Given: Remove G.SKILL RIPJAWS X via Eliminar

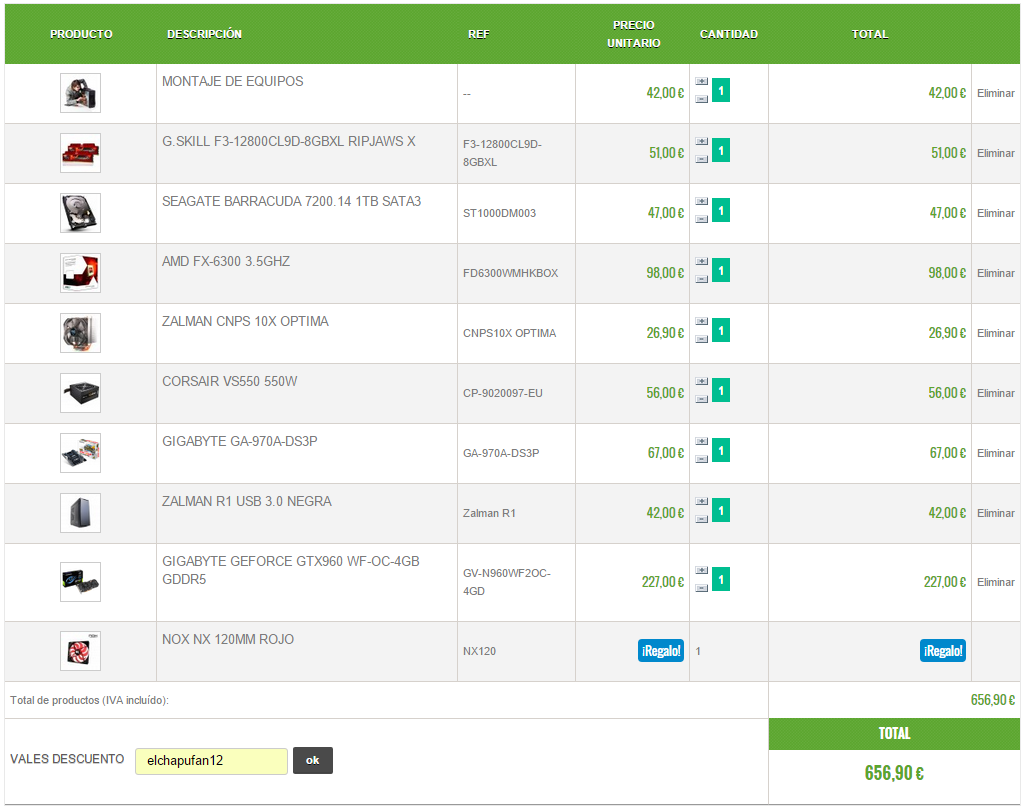Looking at the screenshot, I should point(996,153).
